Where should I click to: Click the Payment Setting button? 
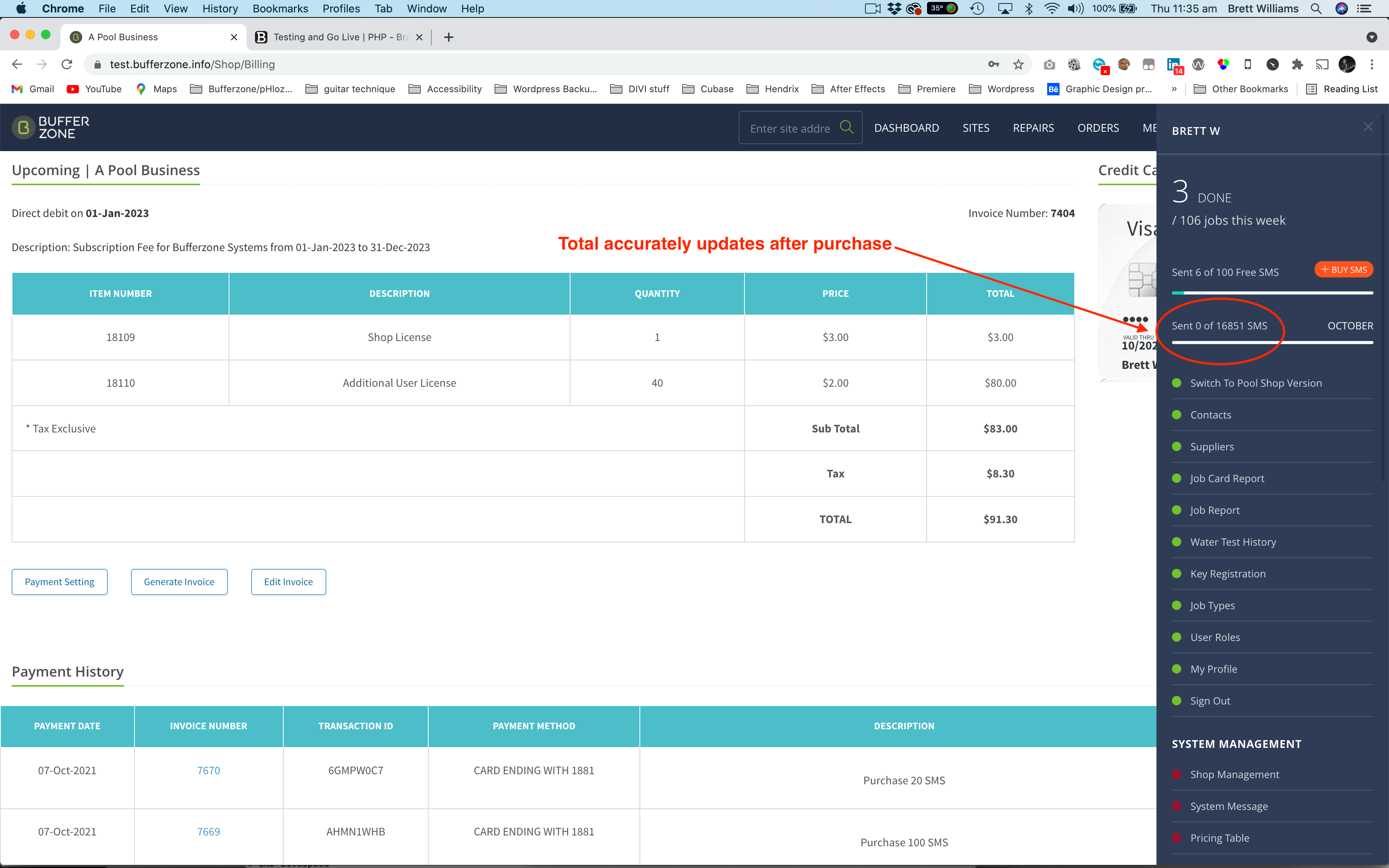click(x=60, y=582)
